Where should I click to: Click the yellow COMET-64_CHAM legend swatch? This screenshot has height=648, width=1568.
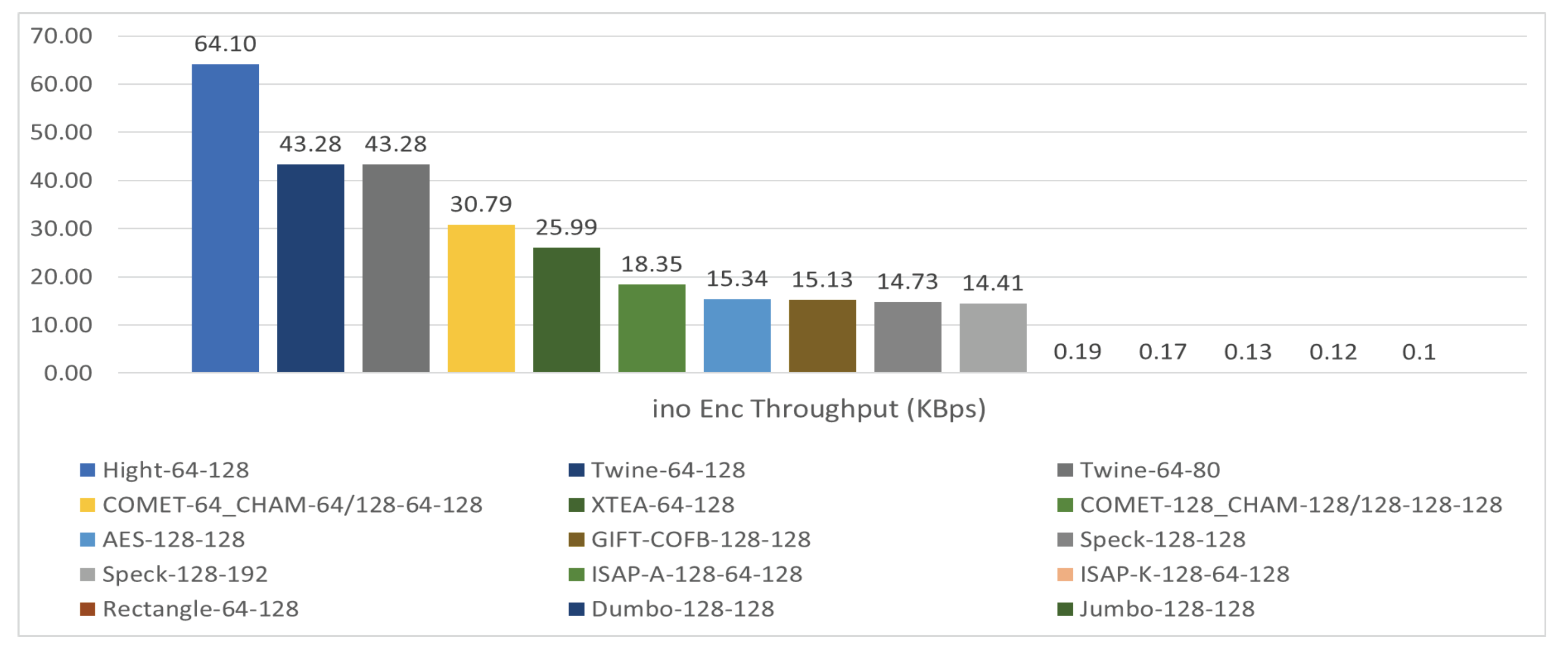pyautogui.click(x=87, y=505)
